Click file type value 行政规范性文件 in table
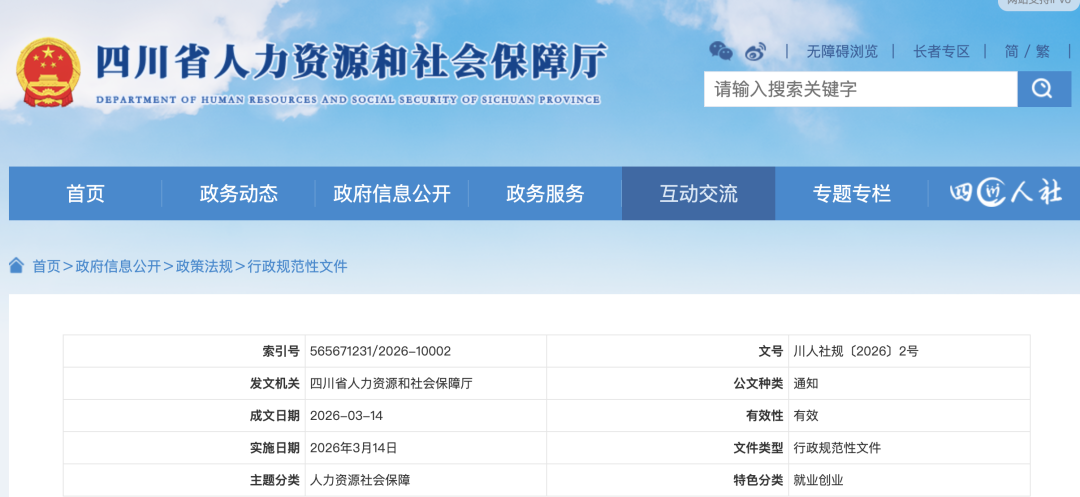 [x=837, y=448]
